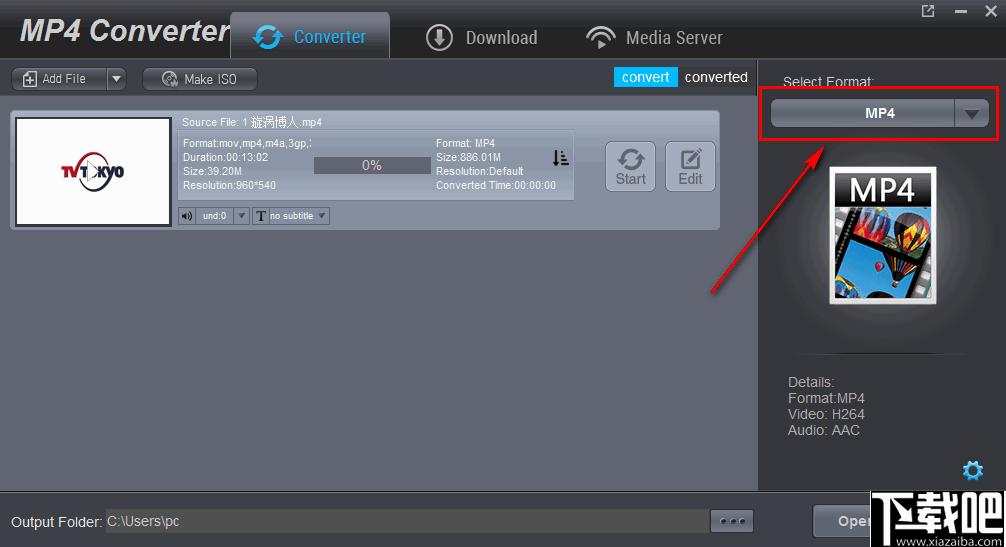The image size is (1006, 547).
Task: Minimize the MP4 Converter window
Action: pyautogui.click(x=960, y=11)
